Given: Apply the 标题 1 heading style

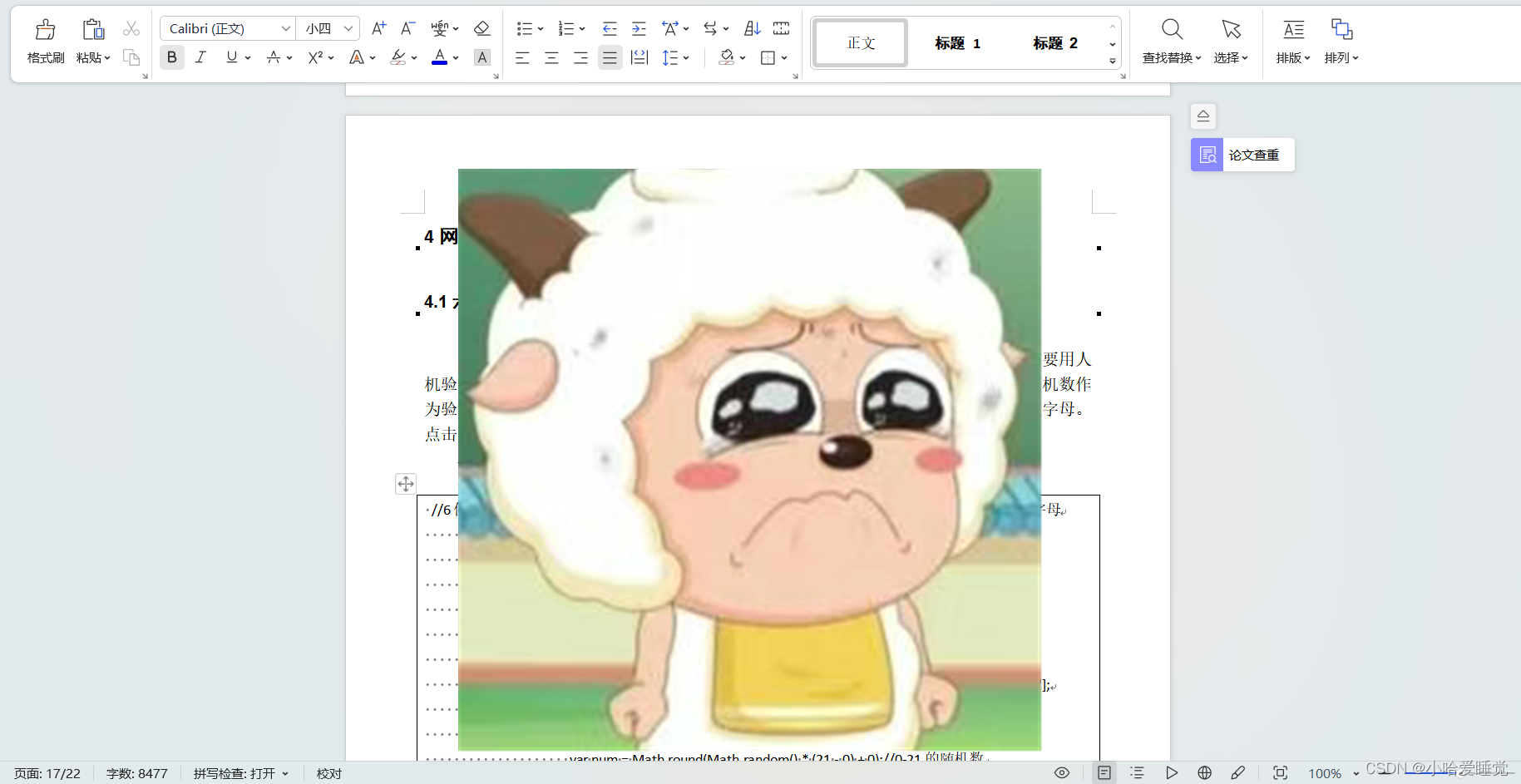Looking at the screenshot, I should 957,42.
